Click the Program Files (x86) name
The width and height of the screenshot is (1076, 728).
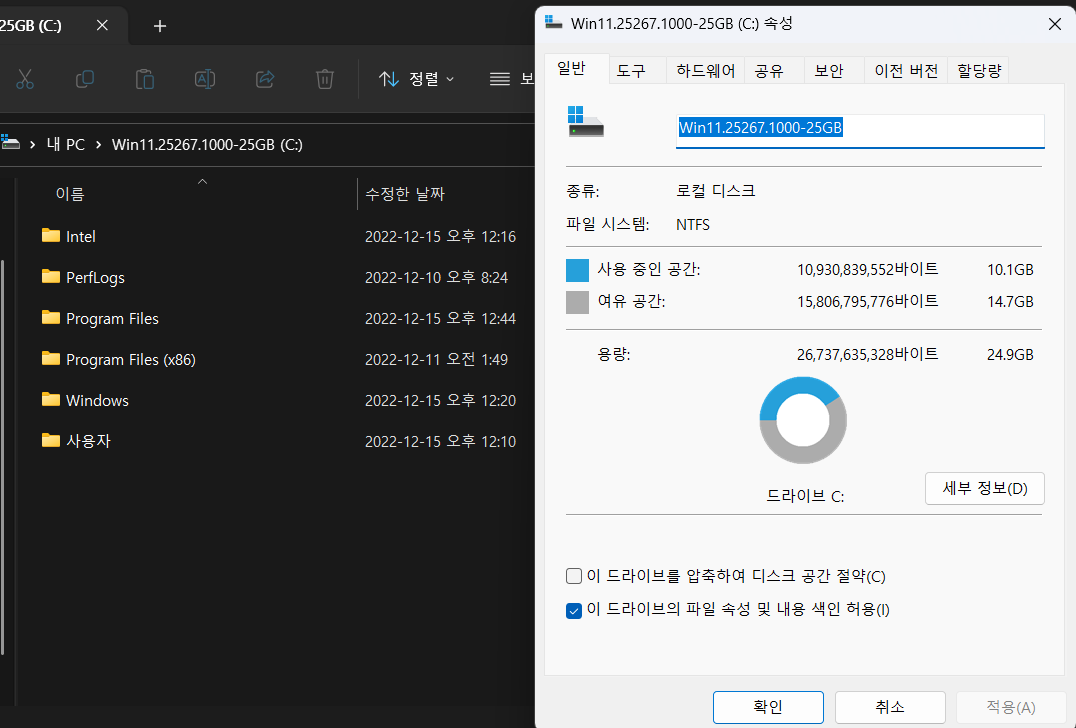click(131, 360)
